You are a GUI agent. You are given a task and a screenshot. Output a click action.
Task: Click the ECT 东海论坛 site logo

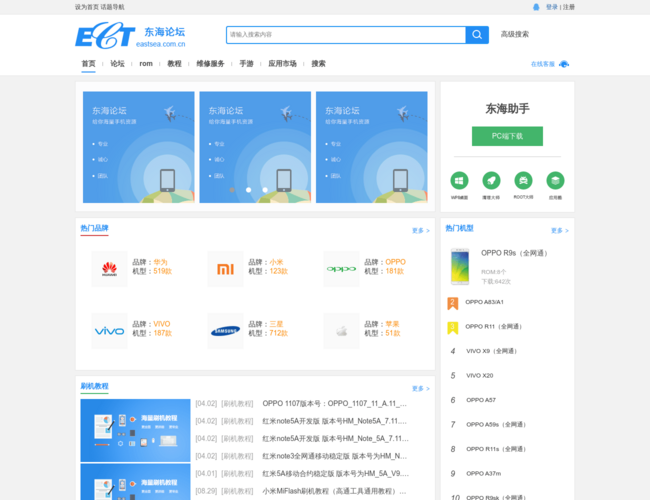pos(130,35)
